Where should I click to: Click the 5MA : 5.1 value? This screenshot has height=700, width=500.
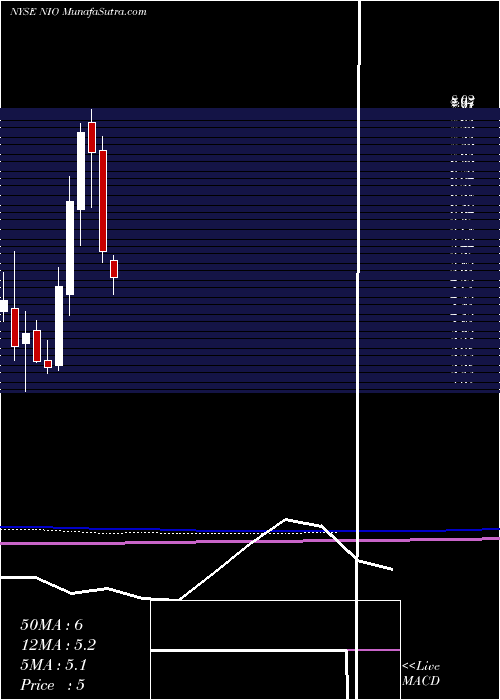[x=54, y=665]
